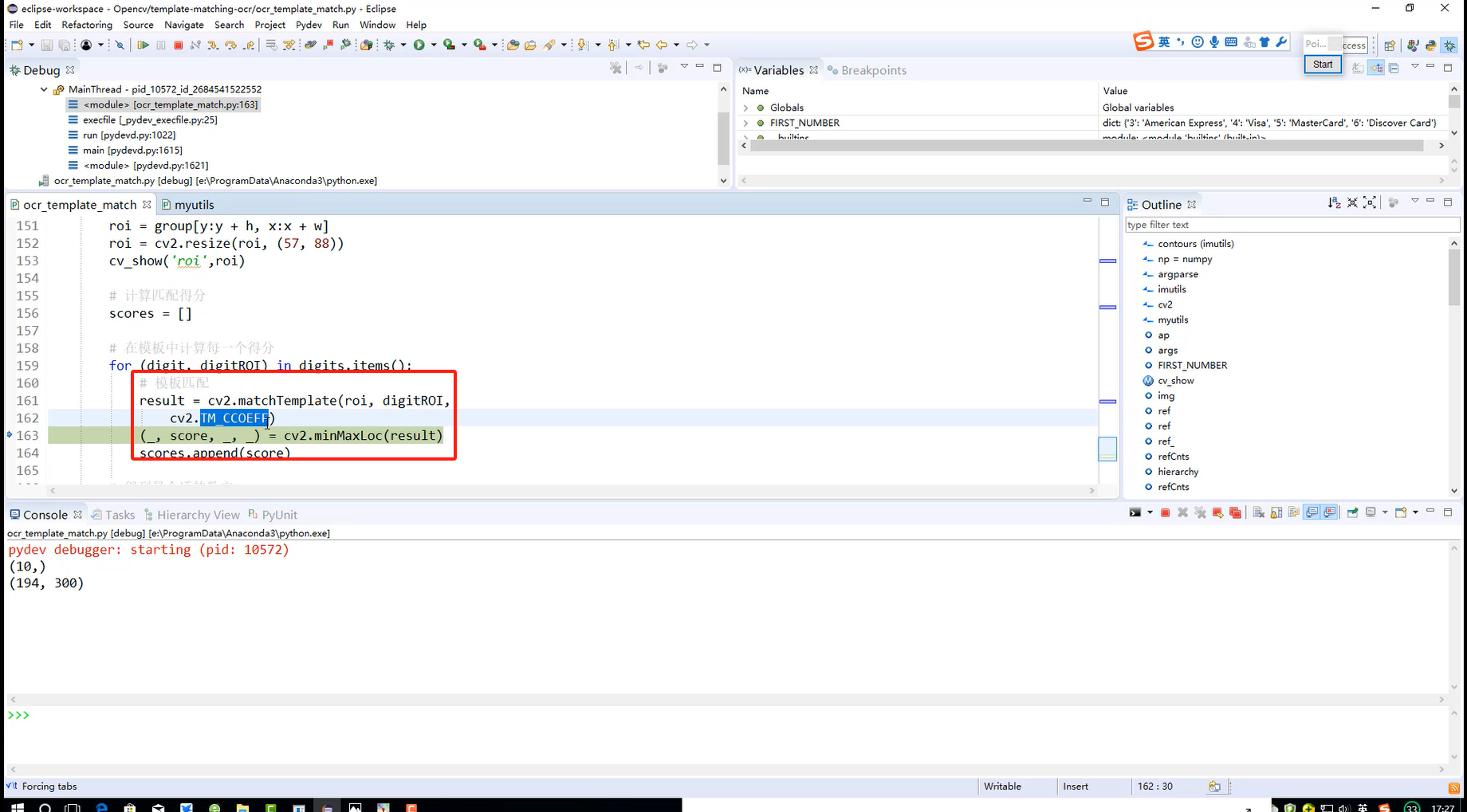Image resolution: width=1467 pixels, height=812 pixels.
Task: Expand the FIRST_NUMBER variable row
Action: [745, 123]
